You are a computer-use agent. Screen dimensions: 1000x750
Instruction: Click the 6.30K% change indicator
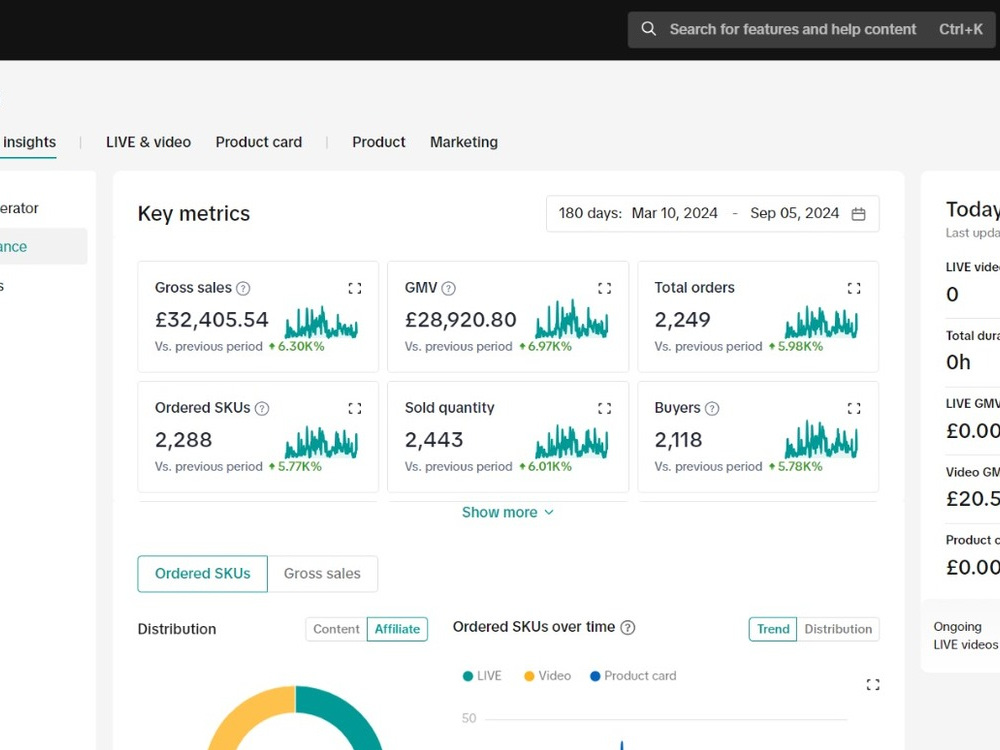coord(297,346)
